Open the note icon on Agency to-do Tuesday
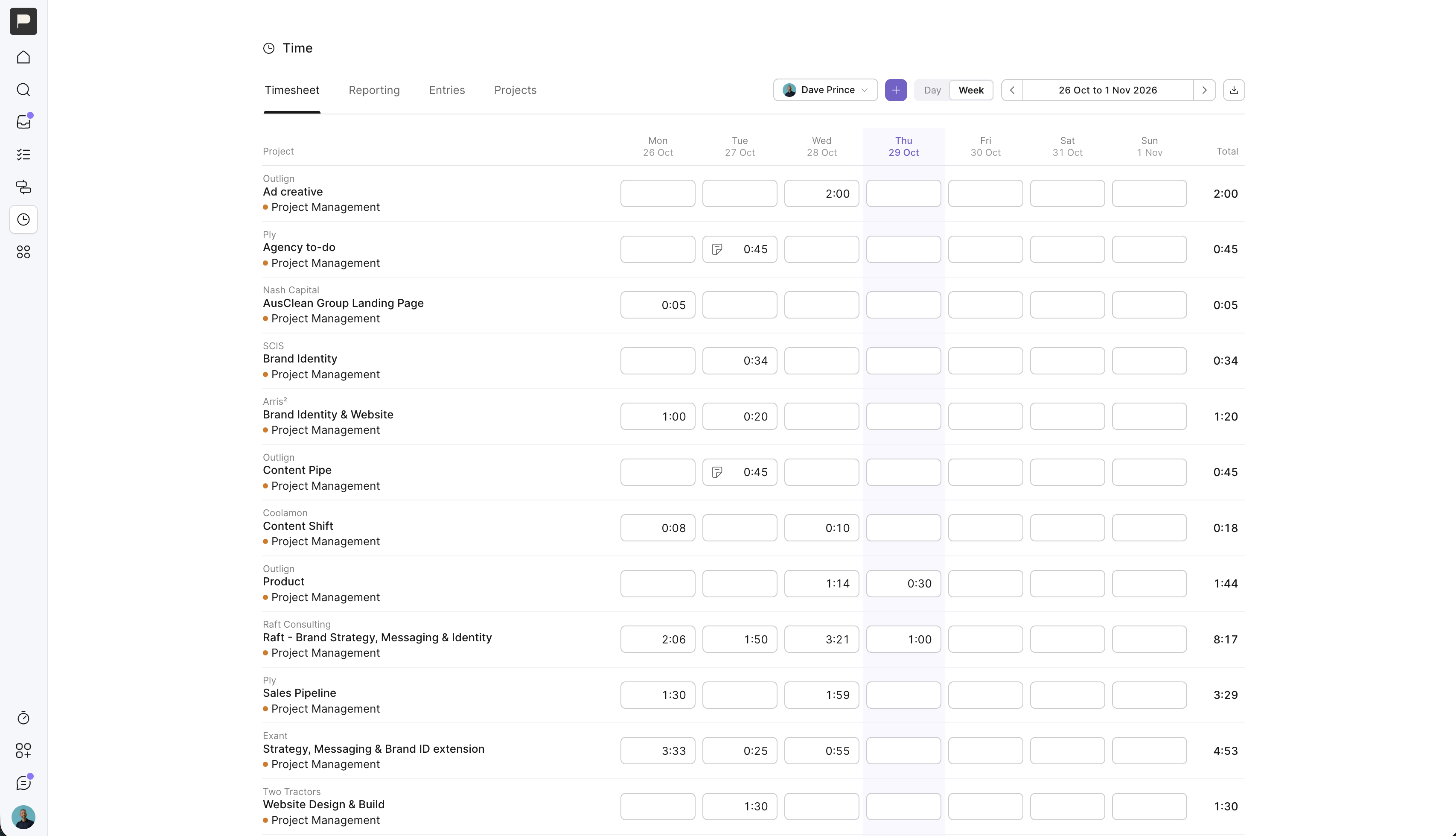Viewport: 1456px width, 836px height. [716, 249]
